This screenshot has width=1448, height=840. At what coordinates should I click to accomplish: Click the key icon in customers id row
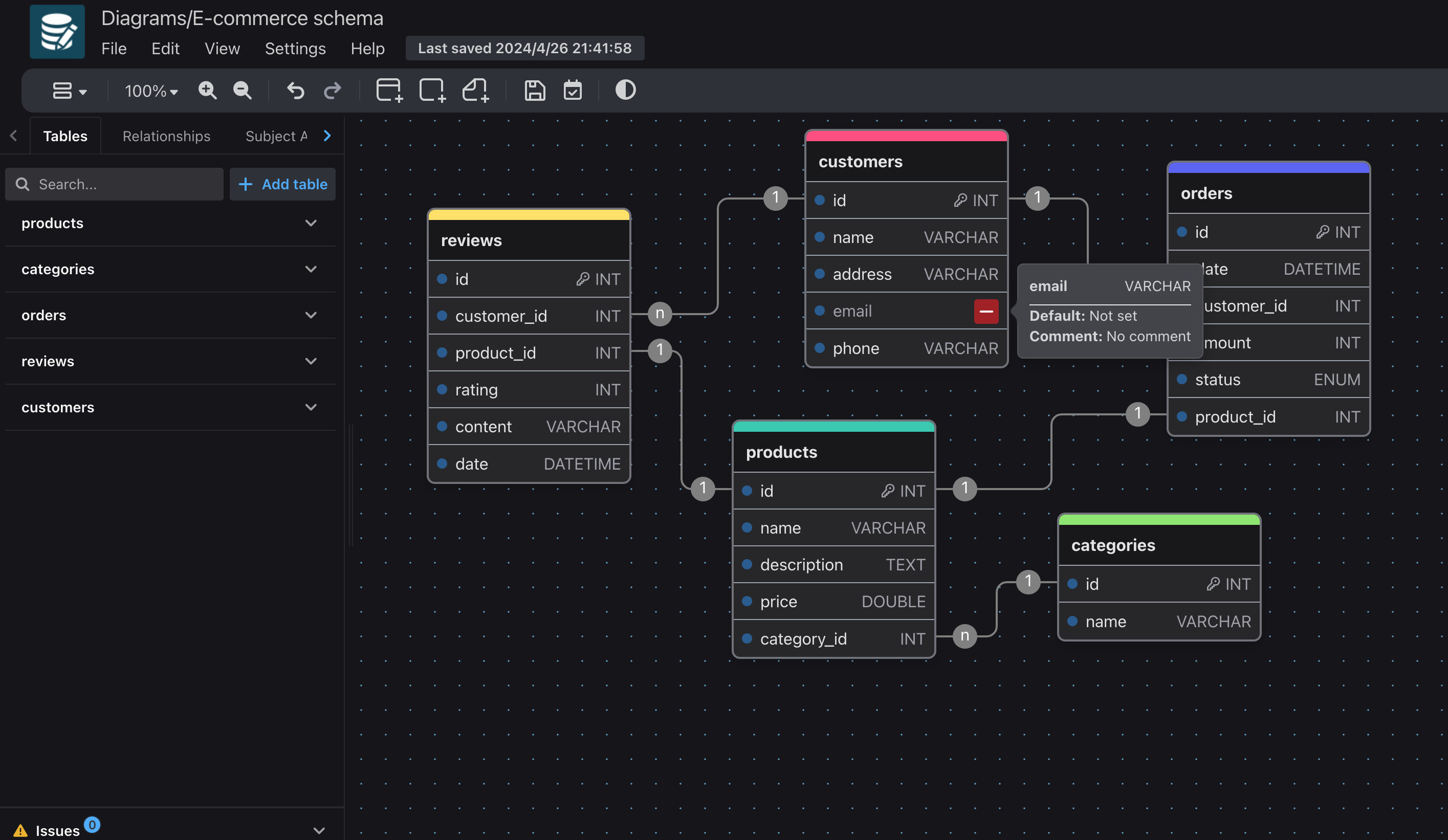pyautogui.click(x=960, y=200)
